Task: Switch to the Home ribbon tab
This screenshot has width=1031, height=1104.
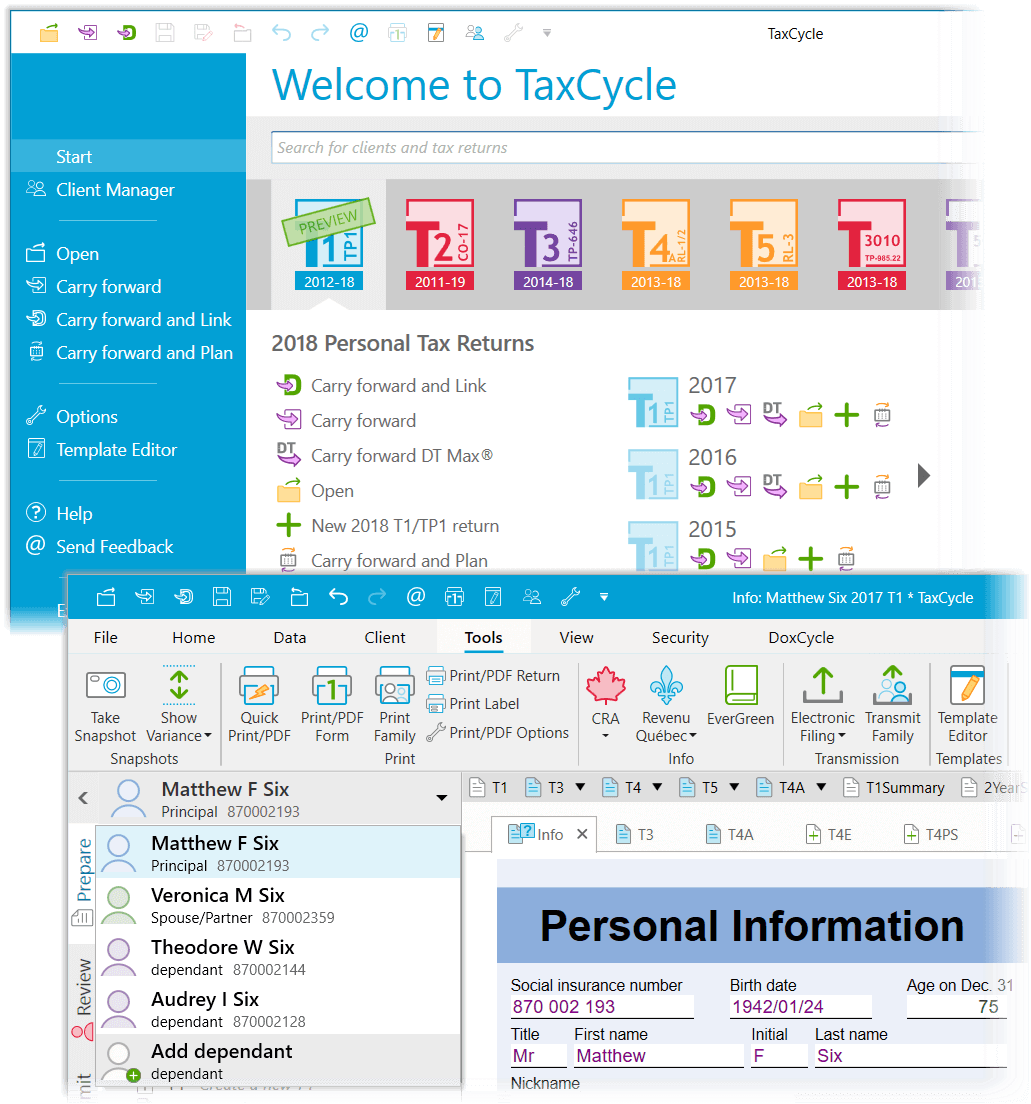Action: click(x=194, y=638)
